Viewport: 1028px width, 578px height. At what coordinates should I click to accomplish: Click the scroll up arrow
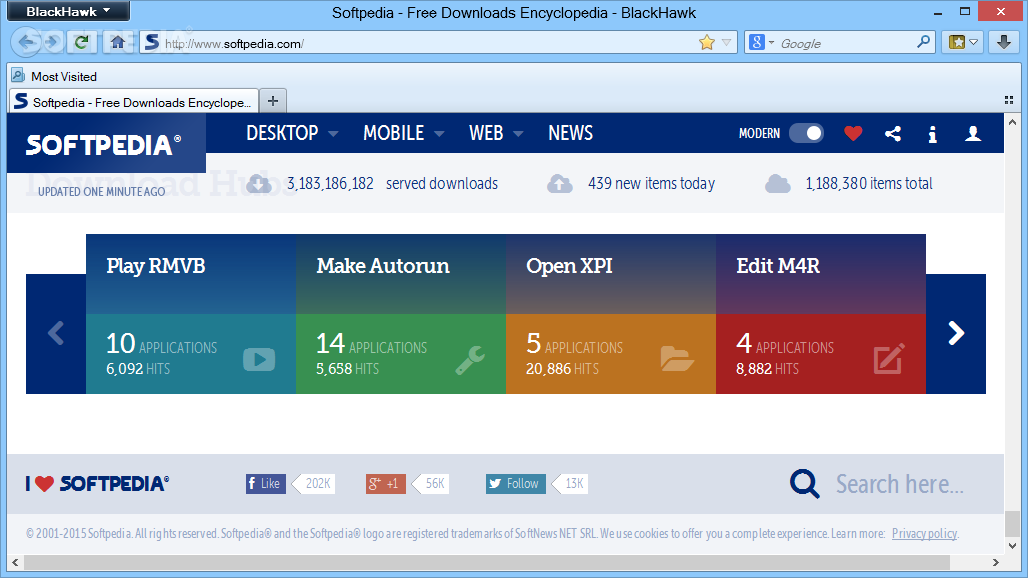coord(1013,122)
